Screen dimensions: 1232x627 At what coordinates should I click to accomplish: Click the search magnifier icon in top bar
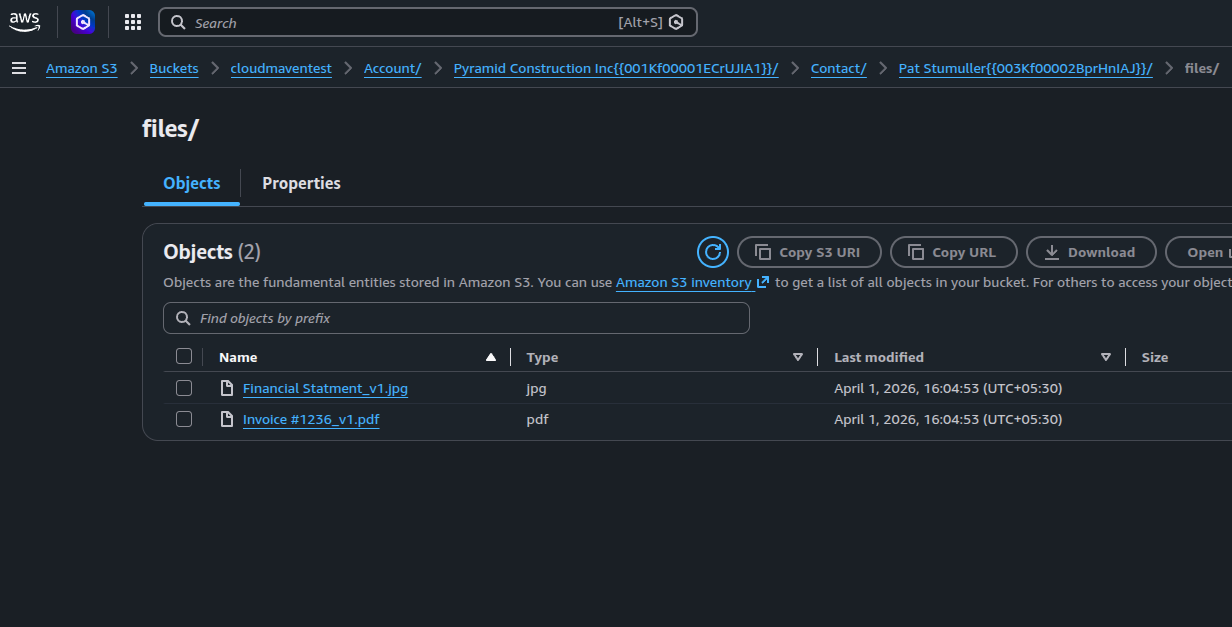coord(177,22)
